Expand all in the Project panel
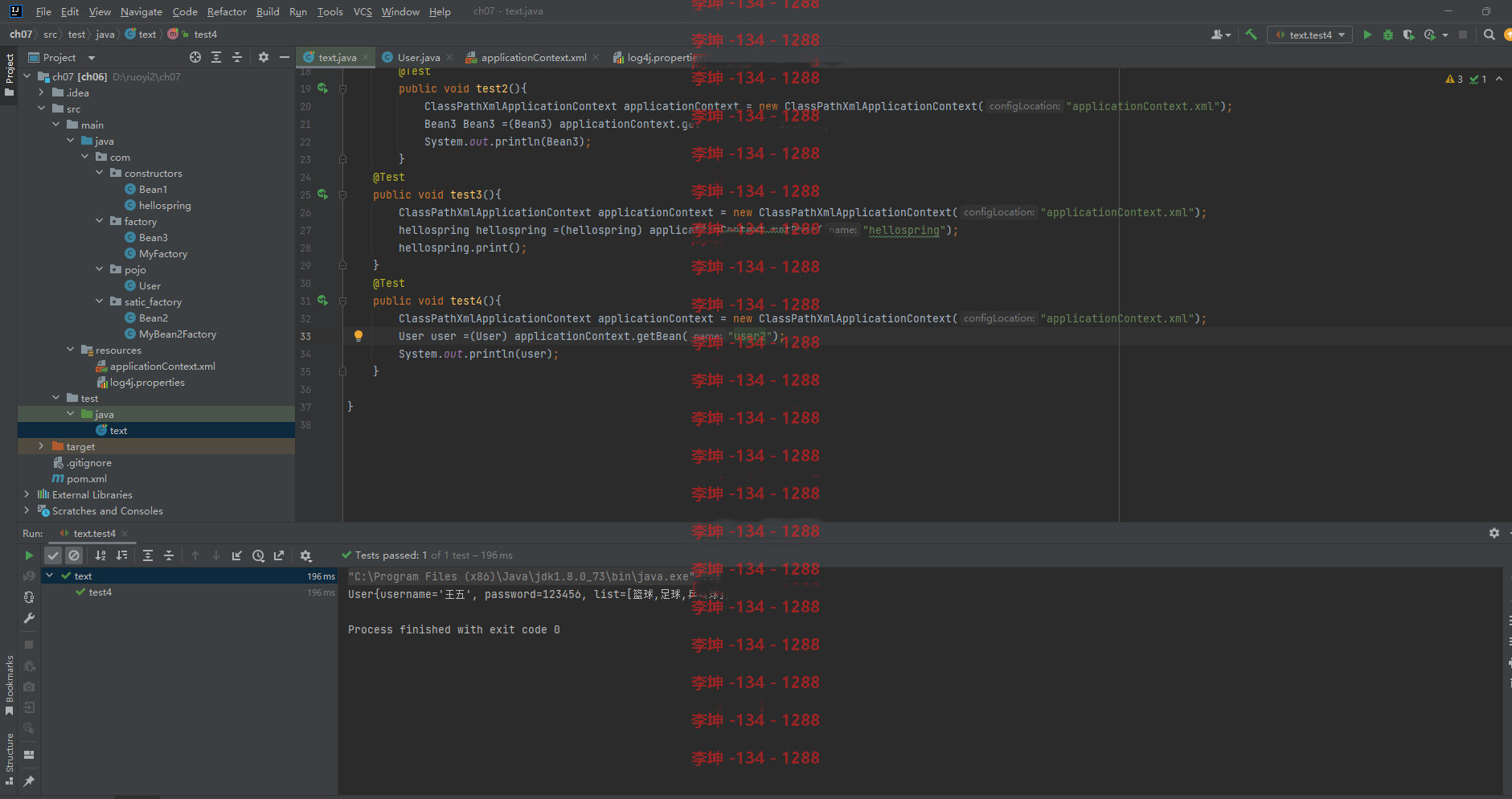 coord(216,57)
